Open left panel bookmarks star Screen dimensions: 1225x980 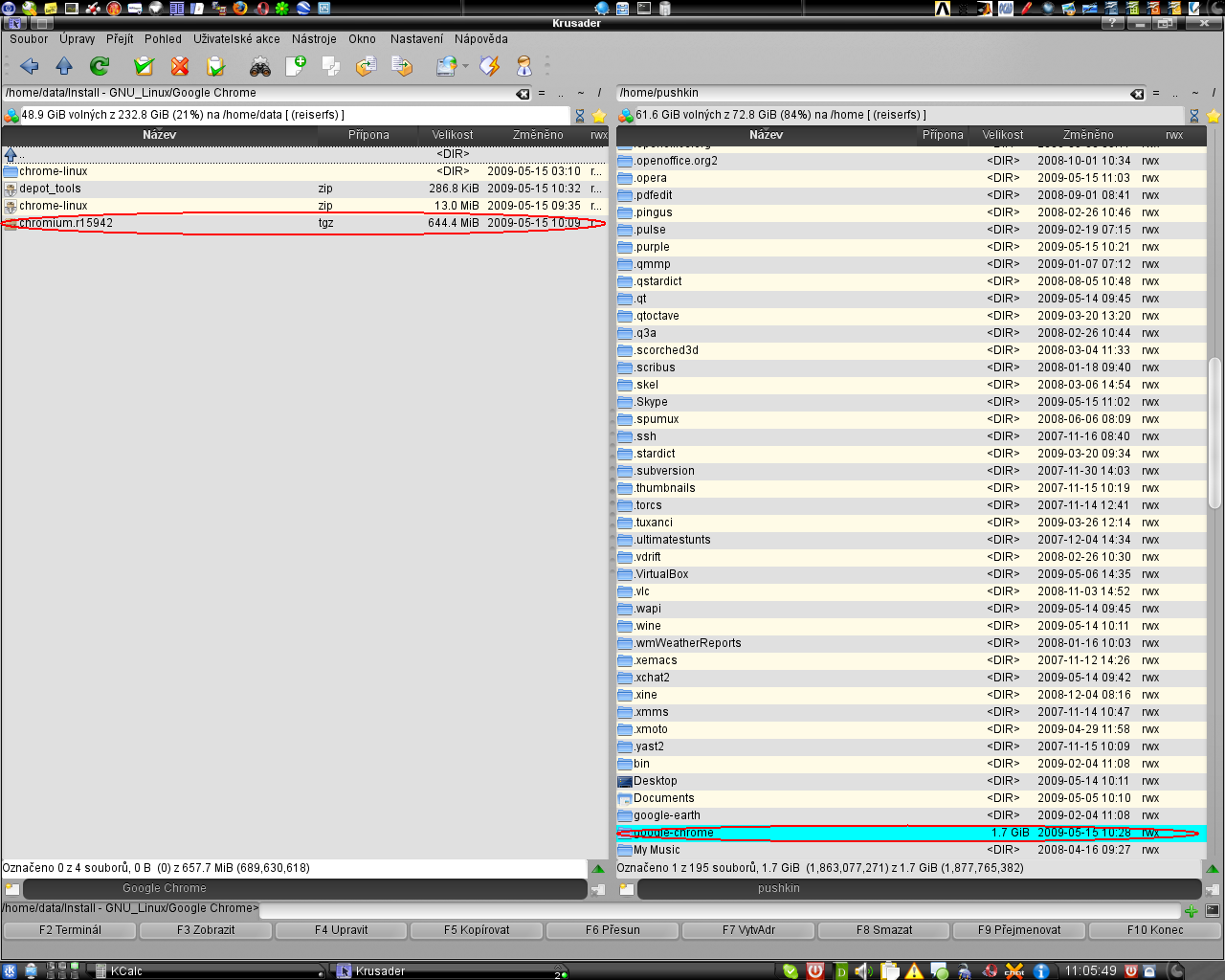[x=599, y=116]
